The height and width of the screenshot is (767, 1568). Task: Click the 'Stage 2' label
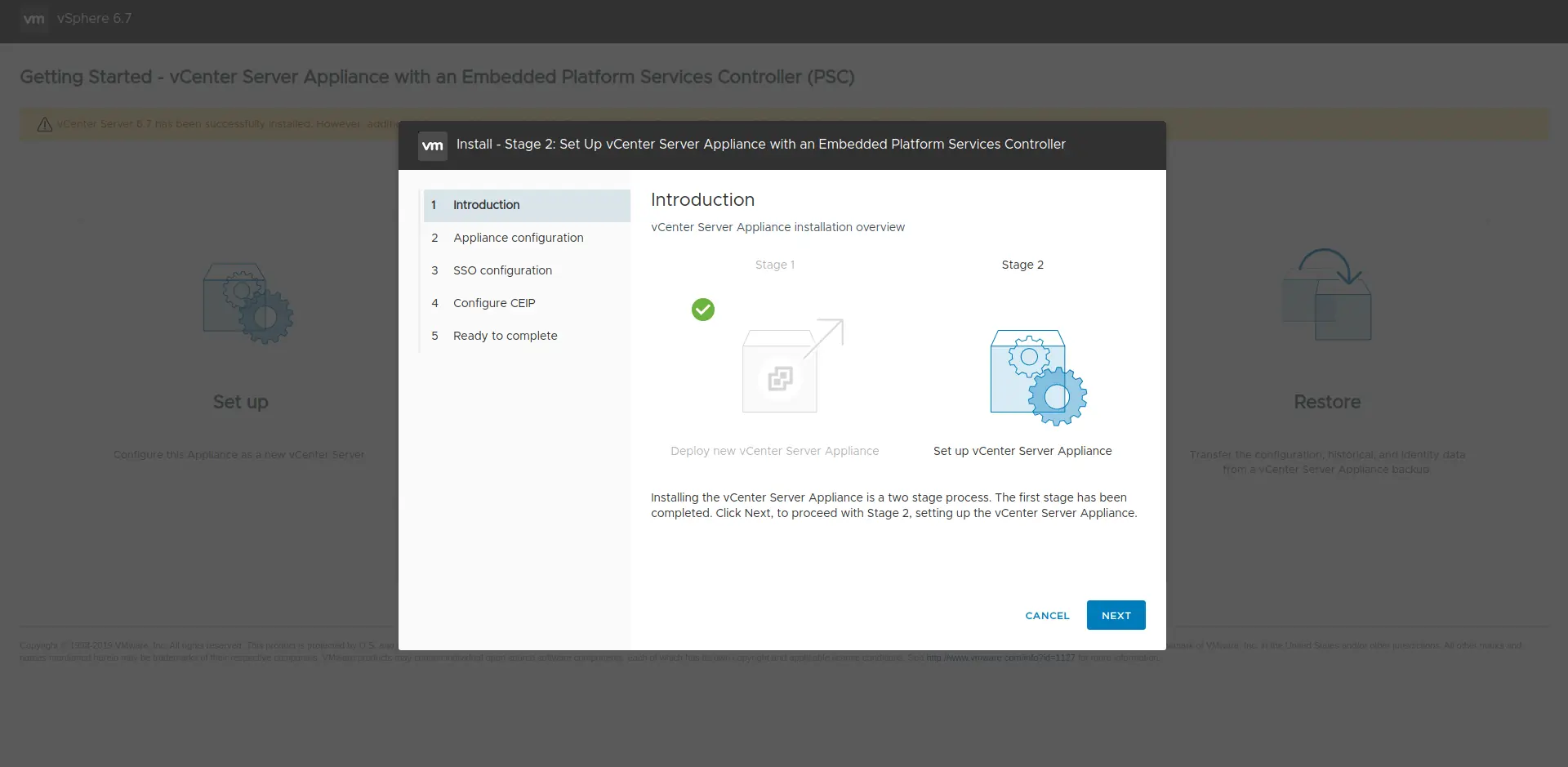click(x=1022, y=265)
